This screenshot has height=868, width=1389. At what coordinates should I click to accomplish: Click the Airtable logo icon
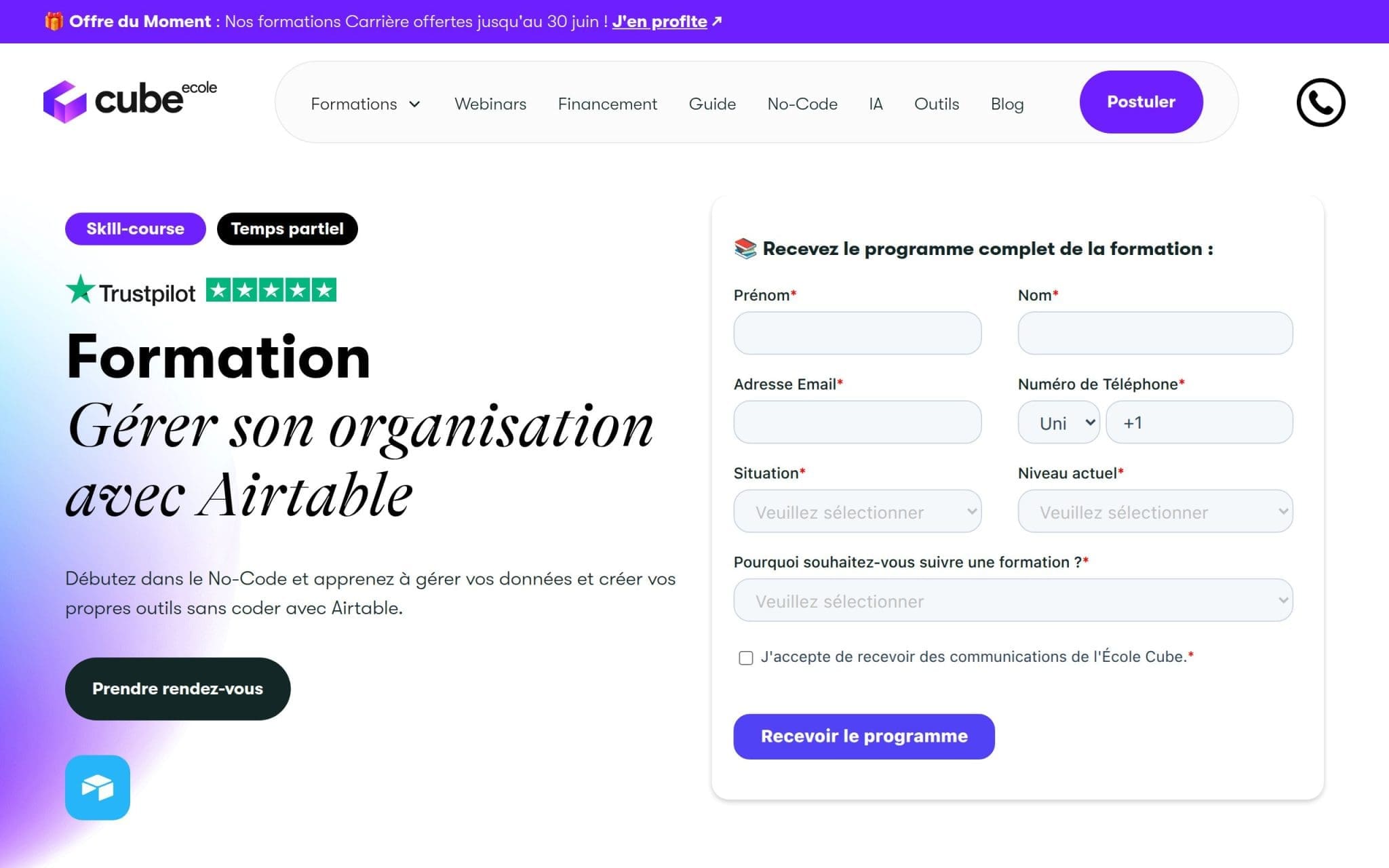point(98,787)
